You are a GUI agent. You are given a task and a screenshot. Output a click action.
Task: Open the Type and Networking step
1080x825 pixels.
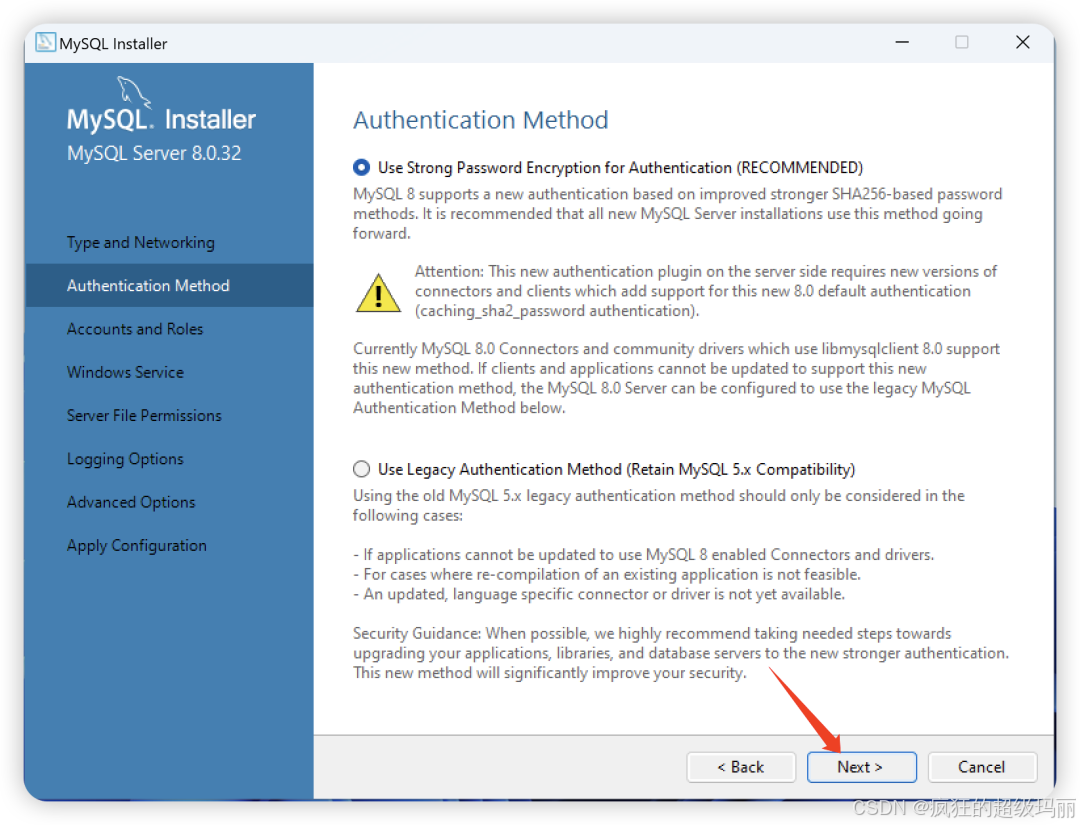(141, 242)
